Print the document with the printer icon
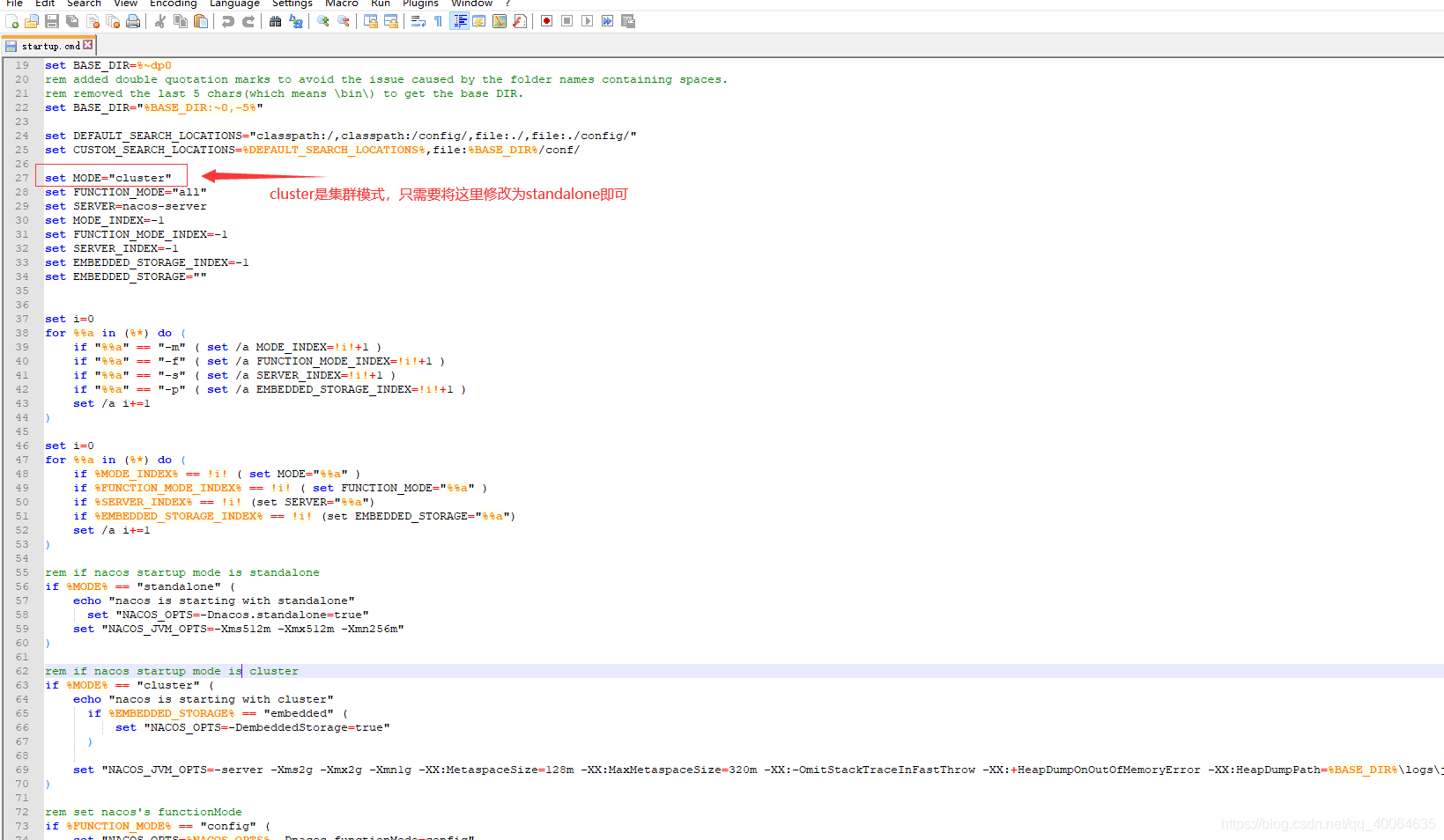 click(133, 21)
